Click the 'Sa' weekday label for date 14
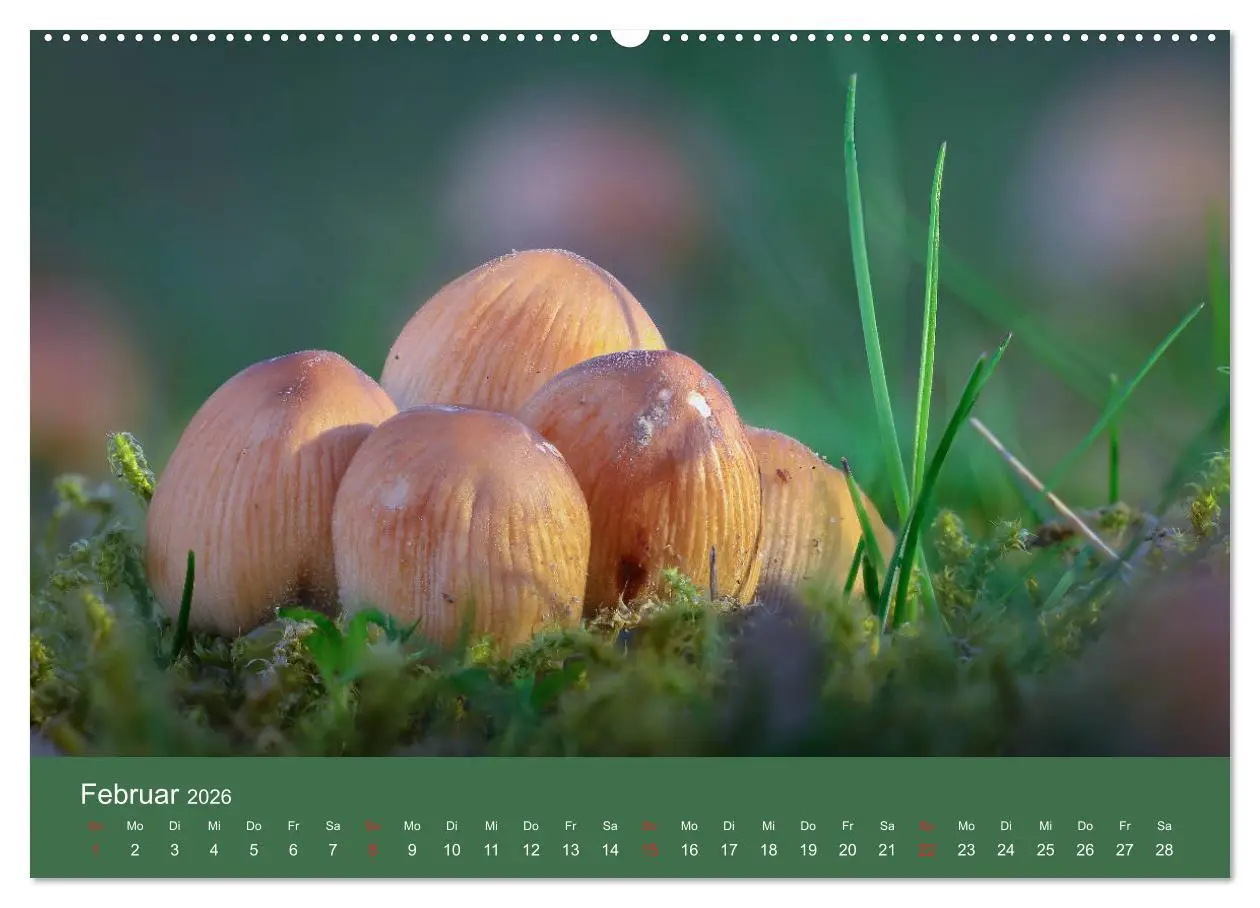 pyautogui.click(x=610, y=826)
